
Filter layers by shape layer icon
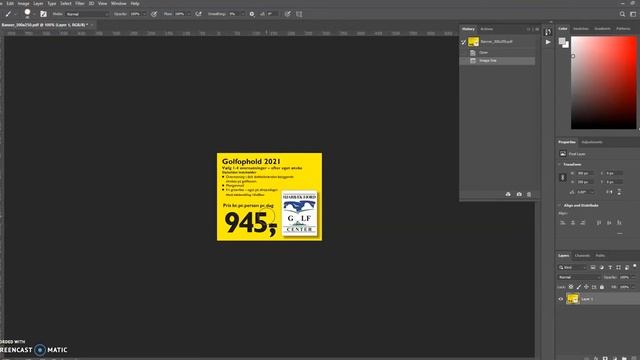[x=618, y=267]
